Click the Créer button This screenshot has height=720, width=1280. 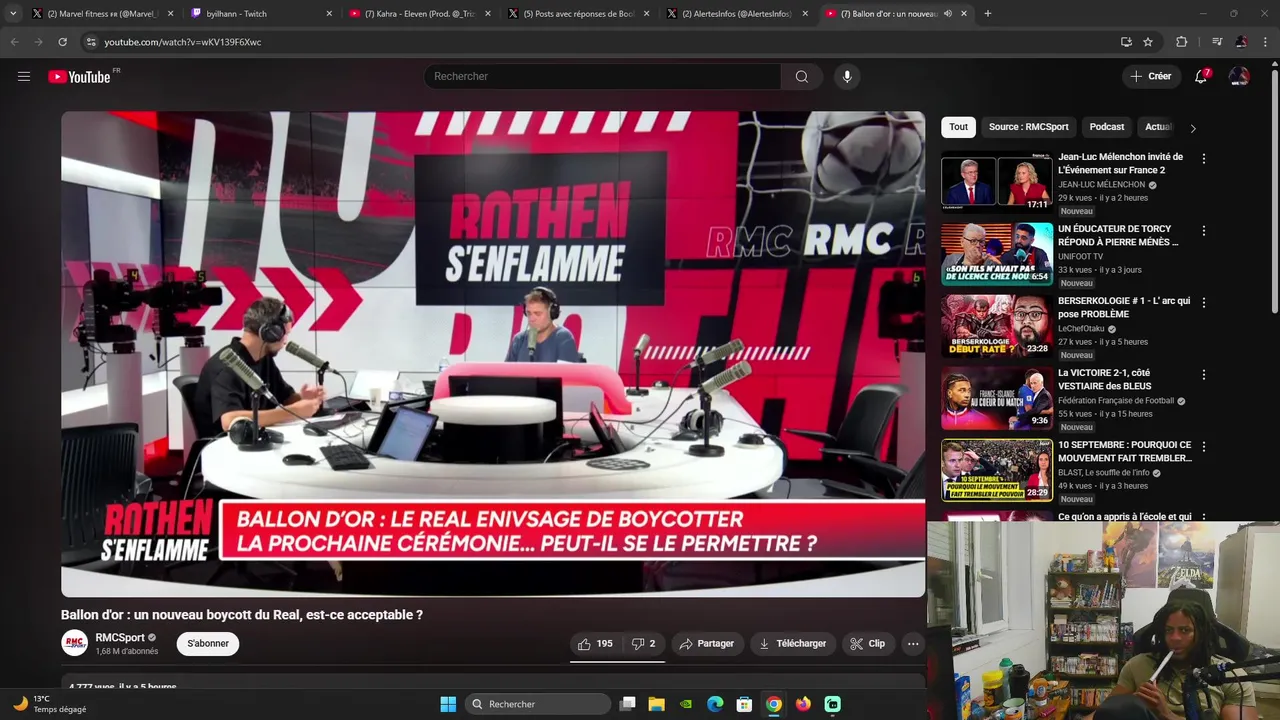pyautogui.click(x=1150, y=76)
